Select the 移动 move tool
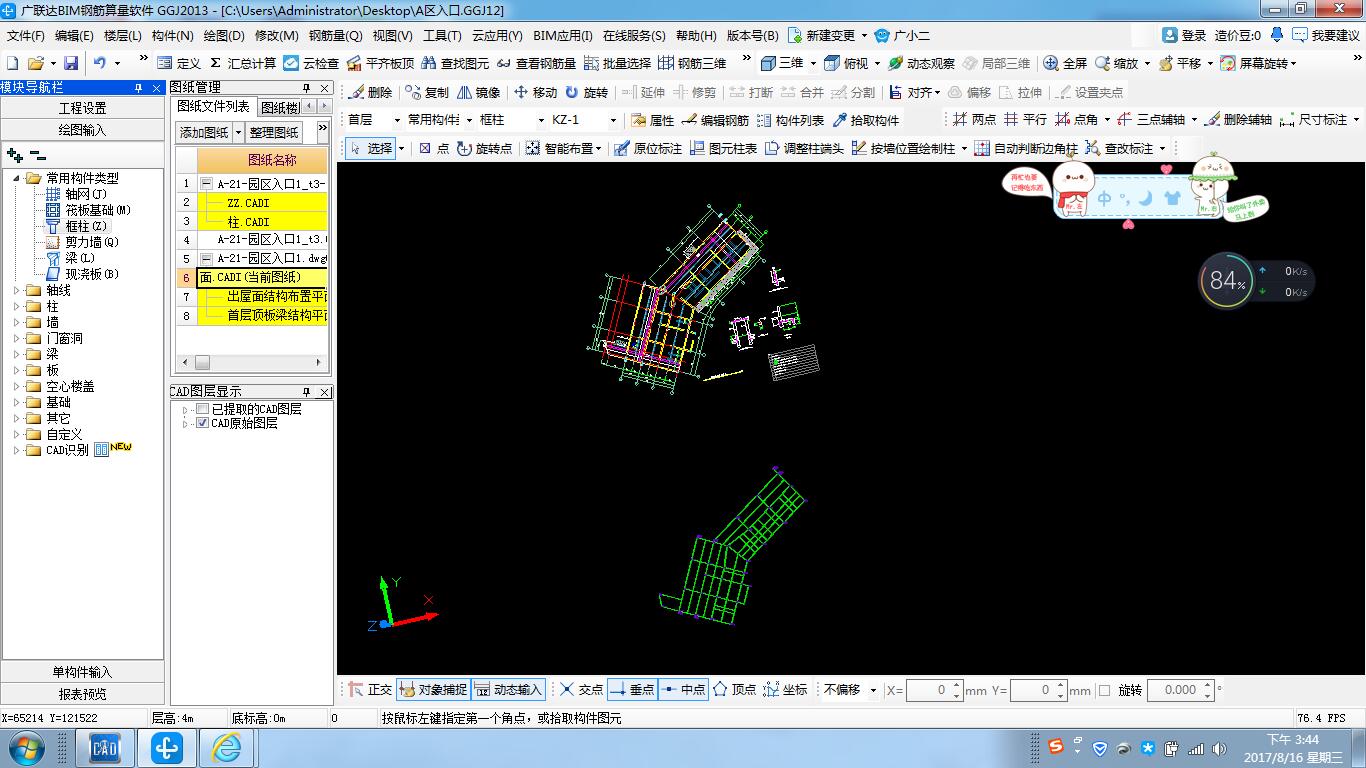1366x768 pixels. tap(535, 92)
